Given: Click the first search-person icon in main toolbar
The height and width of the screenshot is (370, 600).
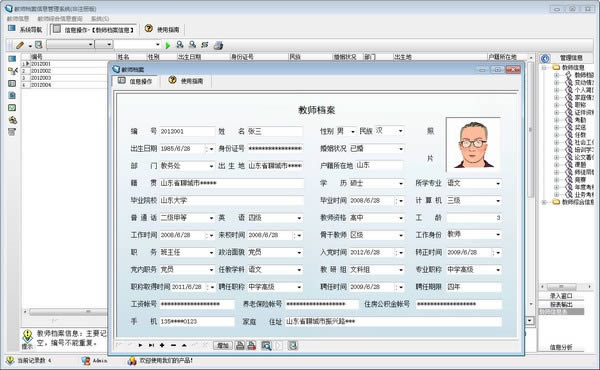Looking at the screenshot, I should 179,45.
